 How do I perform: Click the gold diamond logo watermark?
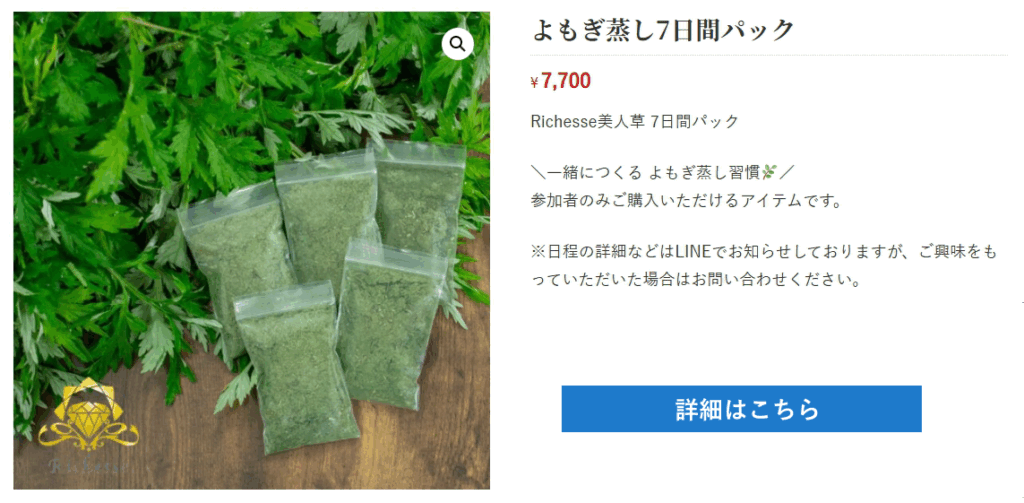[88, 415]
